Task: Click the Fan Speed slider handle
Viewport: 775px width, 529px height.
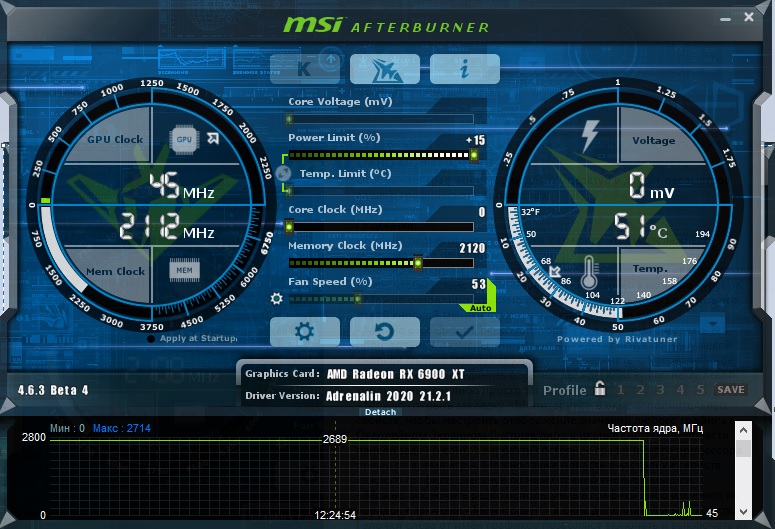Action: (358, 299)
